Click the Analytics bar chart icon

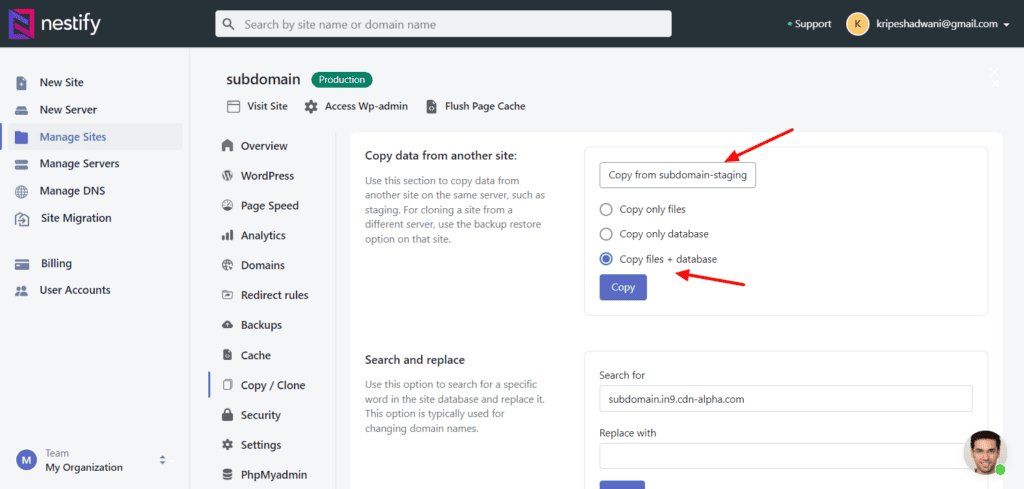click(227, 235)
